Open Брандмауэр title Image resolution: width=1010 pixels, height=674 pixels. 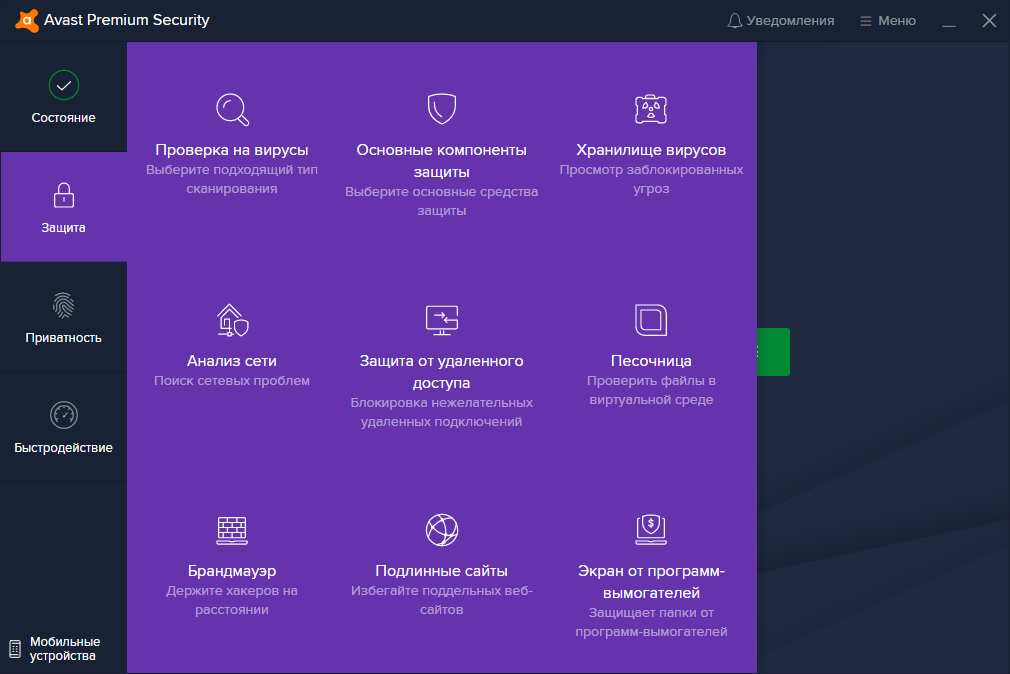pos(232,571)
